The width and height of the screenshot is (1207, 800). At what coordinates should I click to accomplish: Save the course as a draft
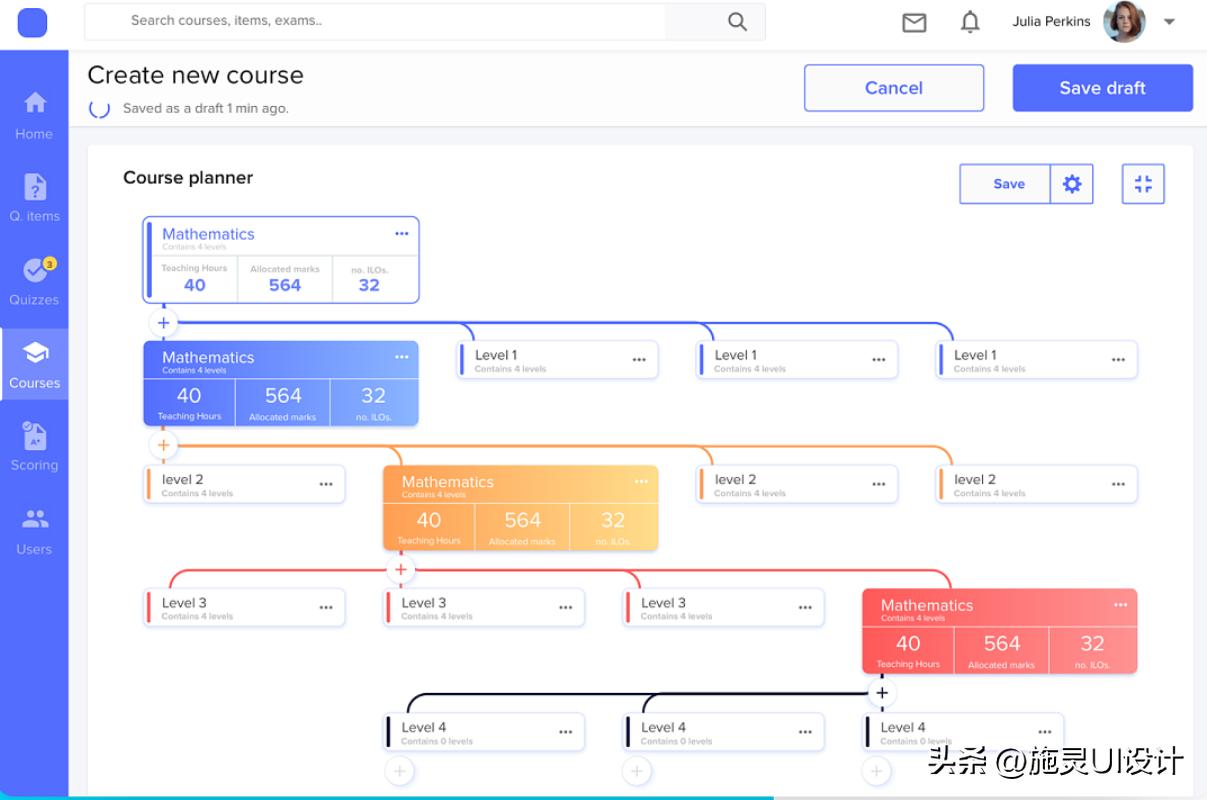pyautogui.click(x=1101, y=88)
